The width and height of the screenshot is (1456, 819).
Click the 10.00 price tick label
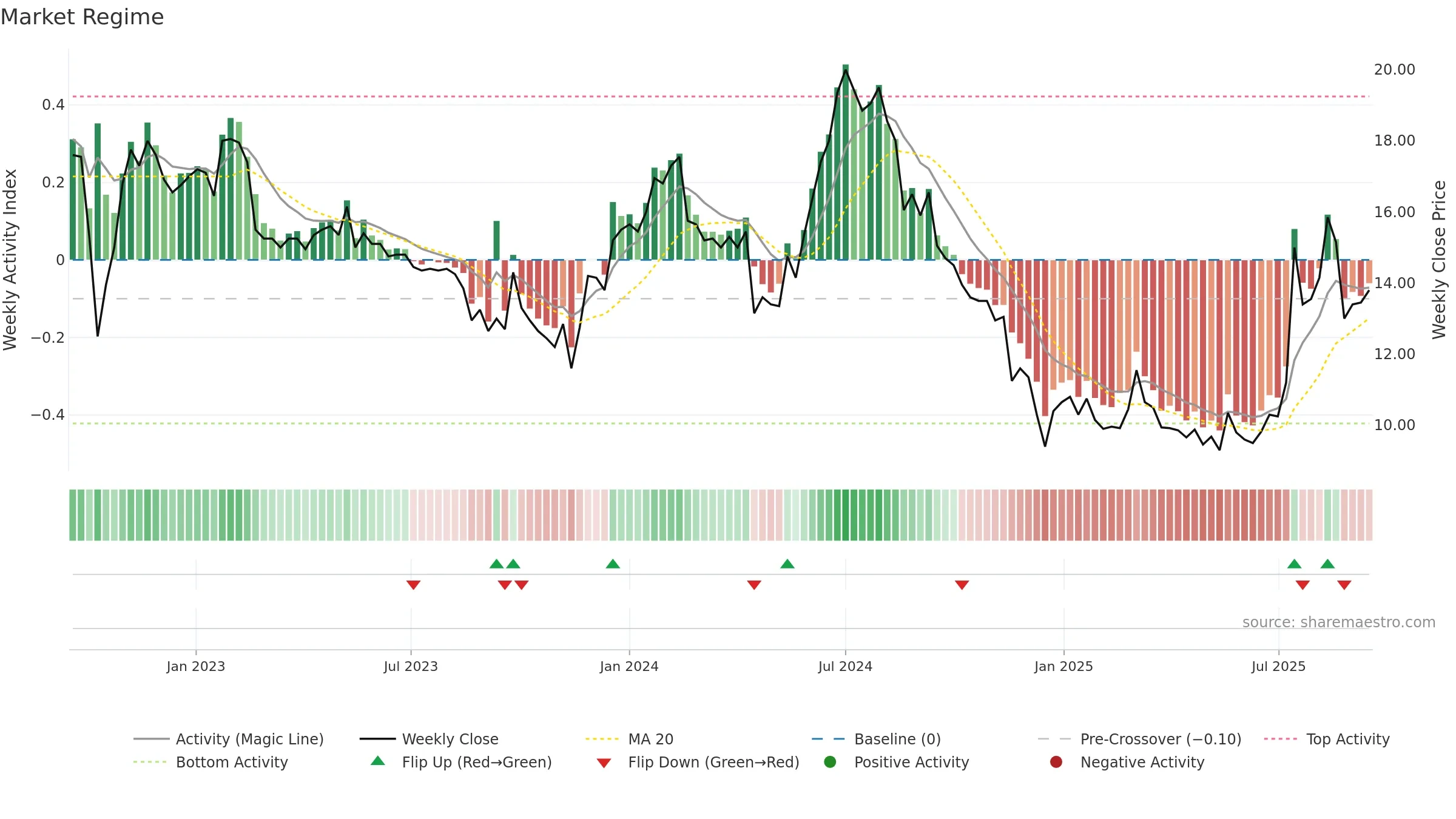(x=1394, y=425)
